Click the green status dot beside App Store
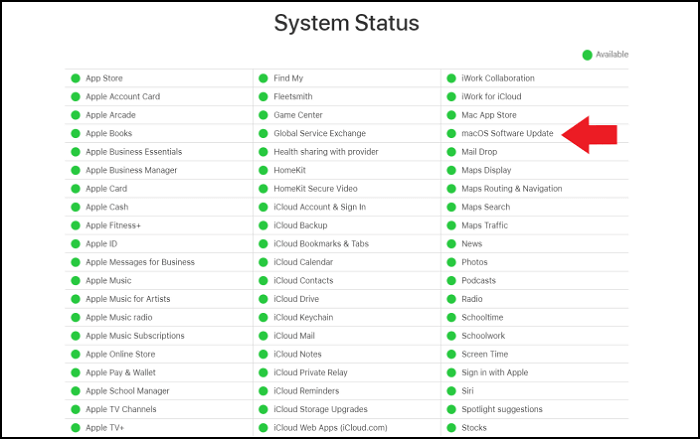The image size is (700, 439). [75, 78]
